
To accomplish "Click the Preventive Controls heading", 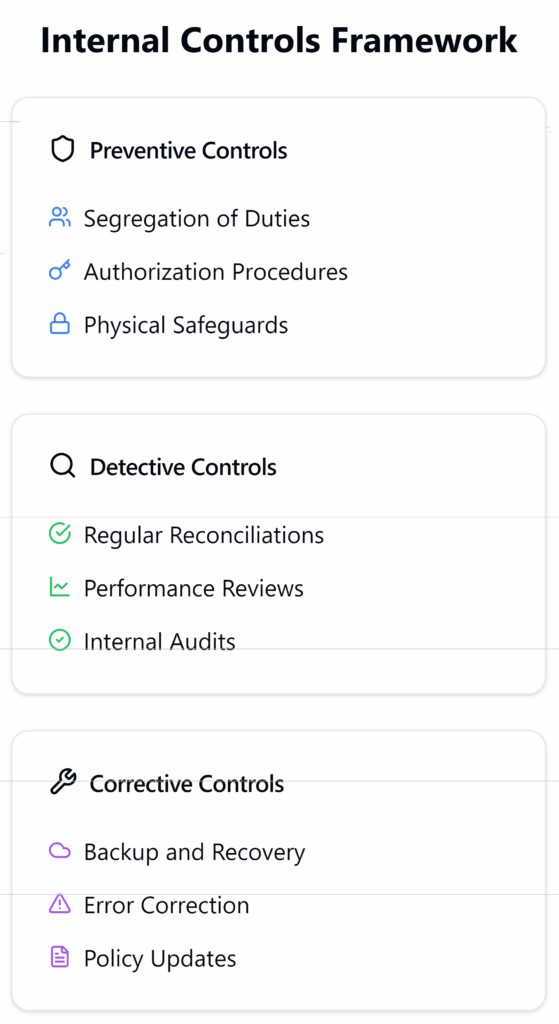I will pyautogui.click(x=189, y=150).
